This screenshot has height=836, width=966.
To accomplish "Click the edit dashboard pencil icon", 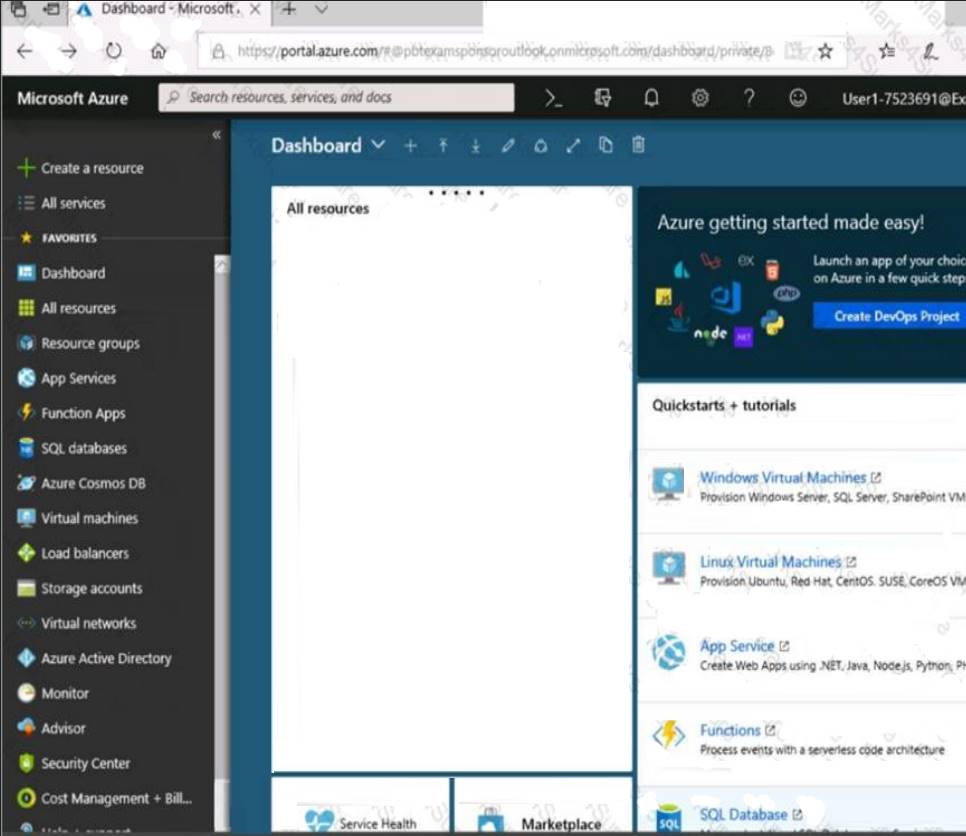I will click(508, 146).
